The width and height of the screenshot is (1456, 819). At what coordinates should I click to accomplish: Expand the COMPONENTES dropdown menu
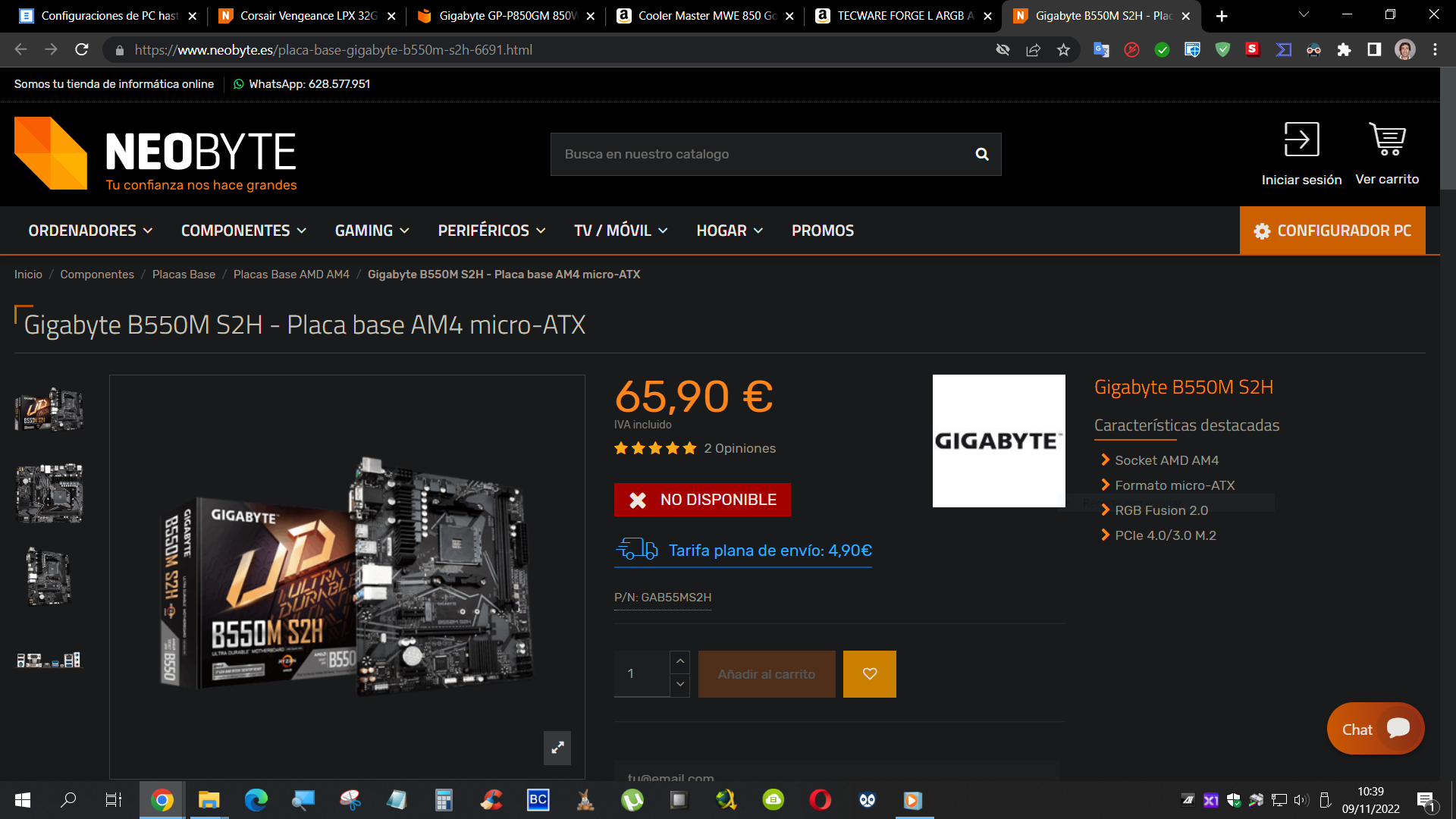pos(243,231)
